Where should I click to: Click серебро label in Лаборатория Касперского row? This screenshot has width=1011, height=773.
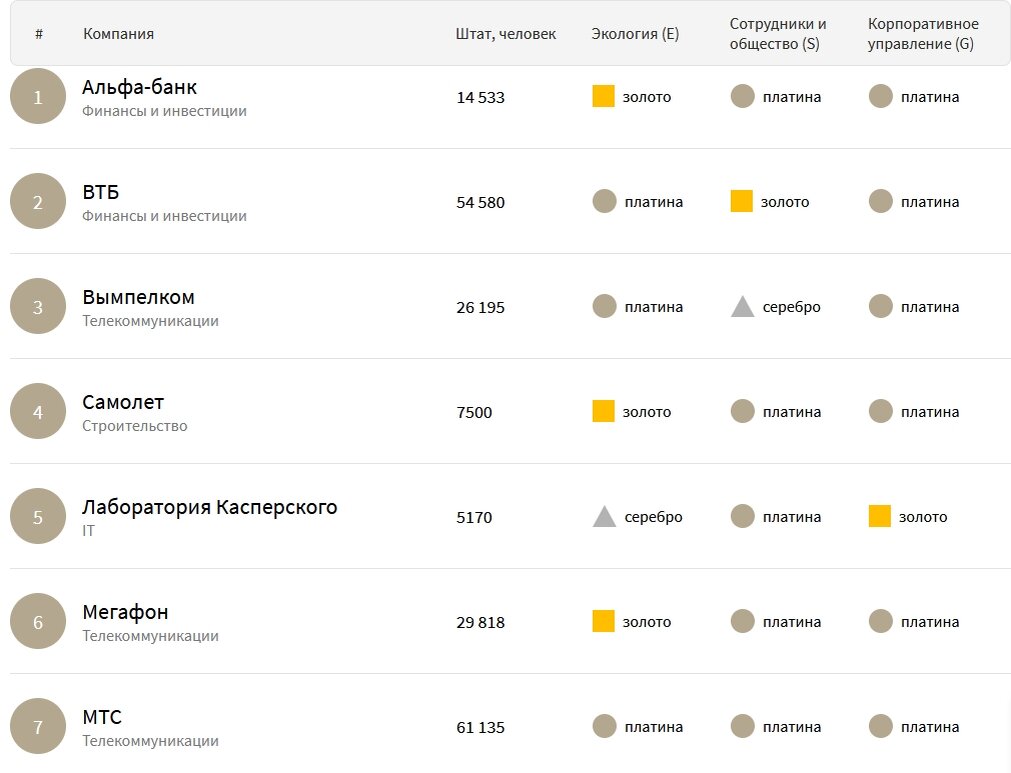point(654,517)
